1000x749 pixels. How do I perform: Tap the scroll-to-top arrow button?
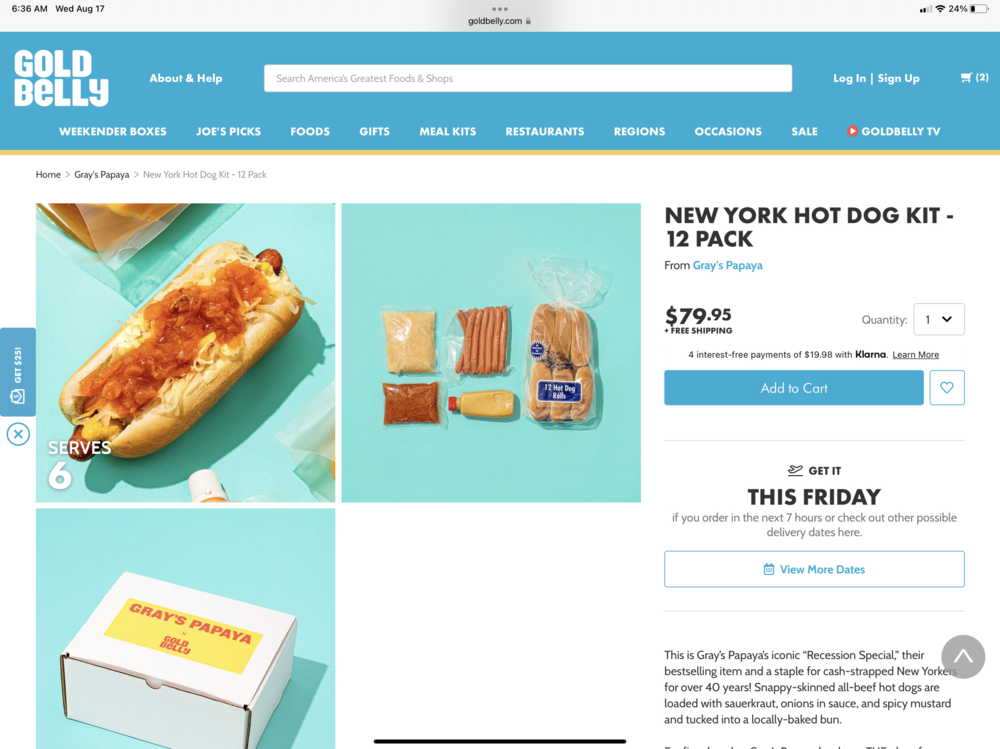pyautogui.click(x=963, y=656)
